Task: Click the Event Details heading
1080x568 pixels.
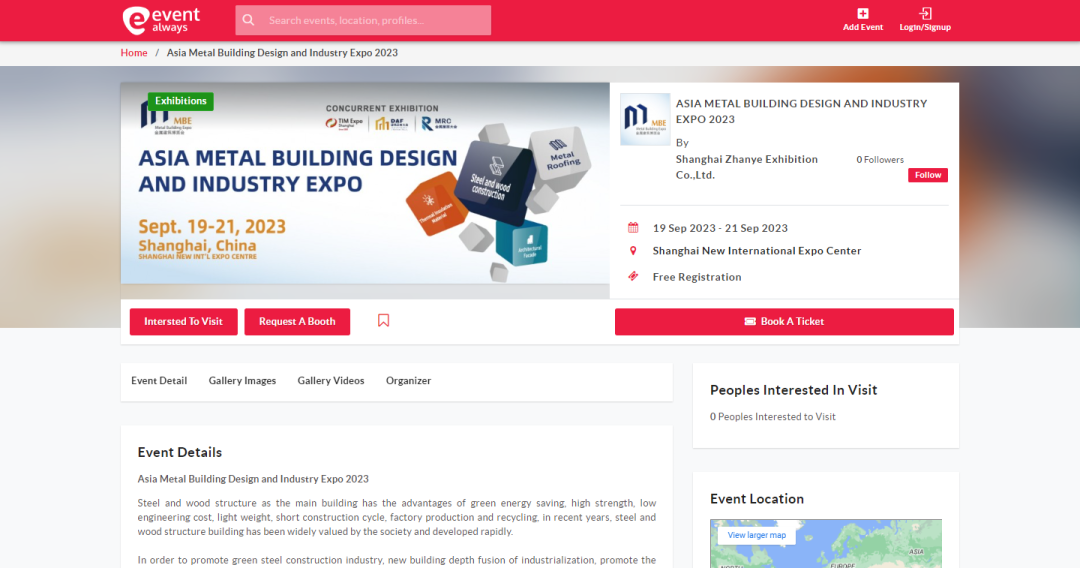Action: 180,452
